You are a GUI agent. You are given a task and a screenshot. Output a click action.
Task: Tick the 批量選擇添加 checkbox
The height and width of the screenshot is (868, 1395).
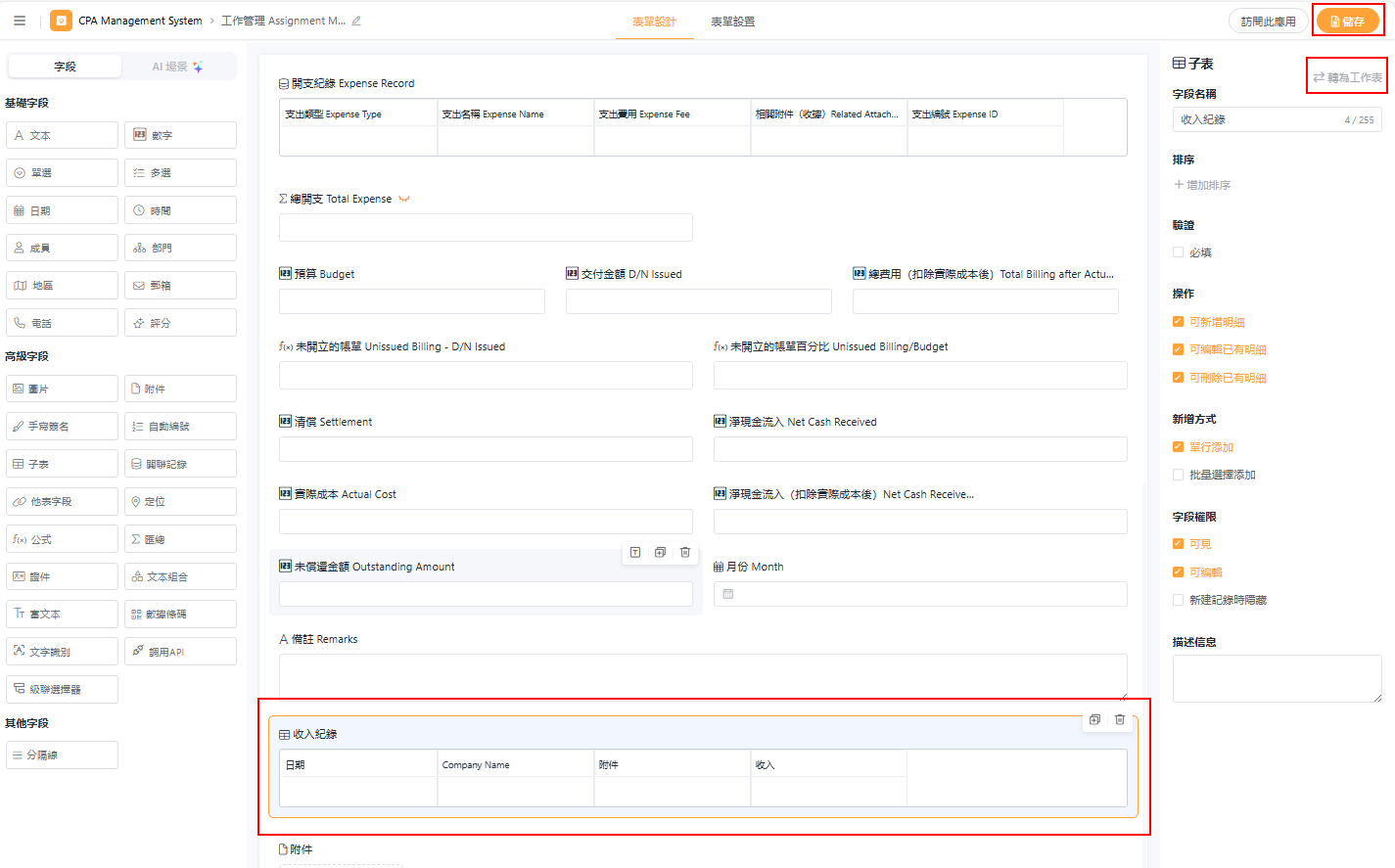(x=1179, y=475)
